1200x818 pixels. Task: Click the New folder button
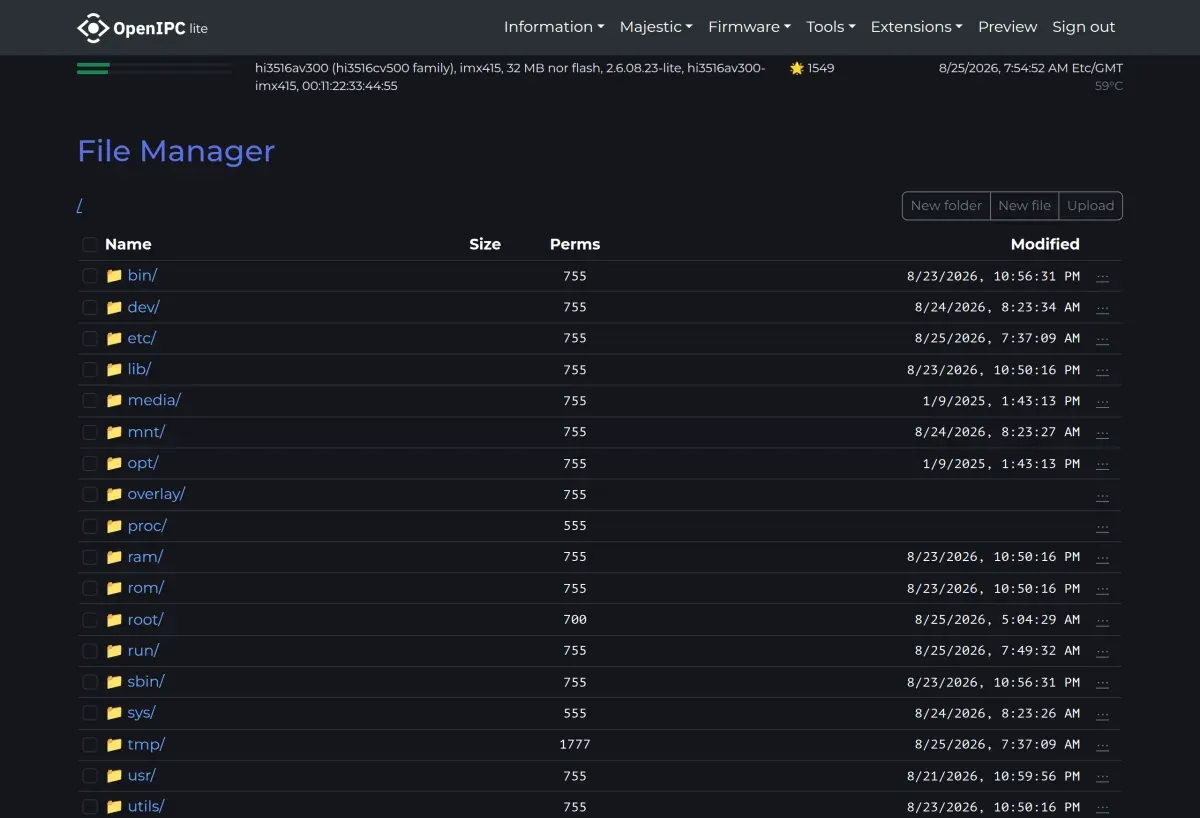tap(946, 206)
